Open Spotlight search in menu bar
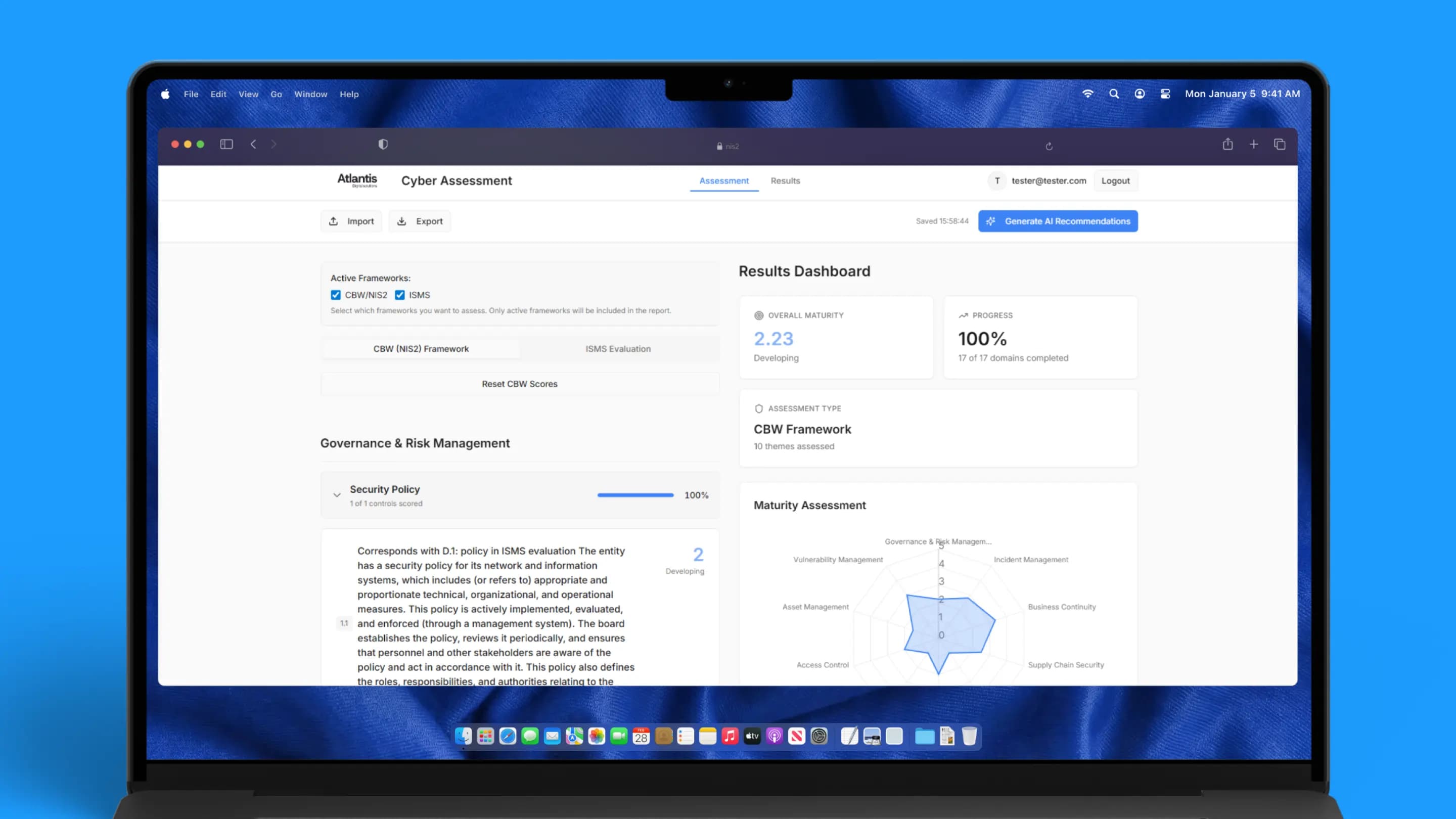The width and height of the screenshot is (1456, 819). (1114, 94)
